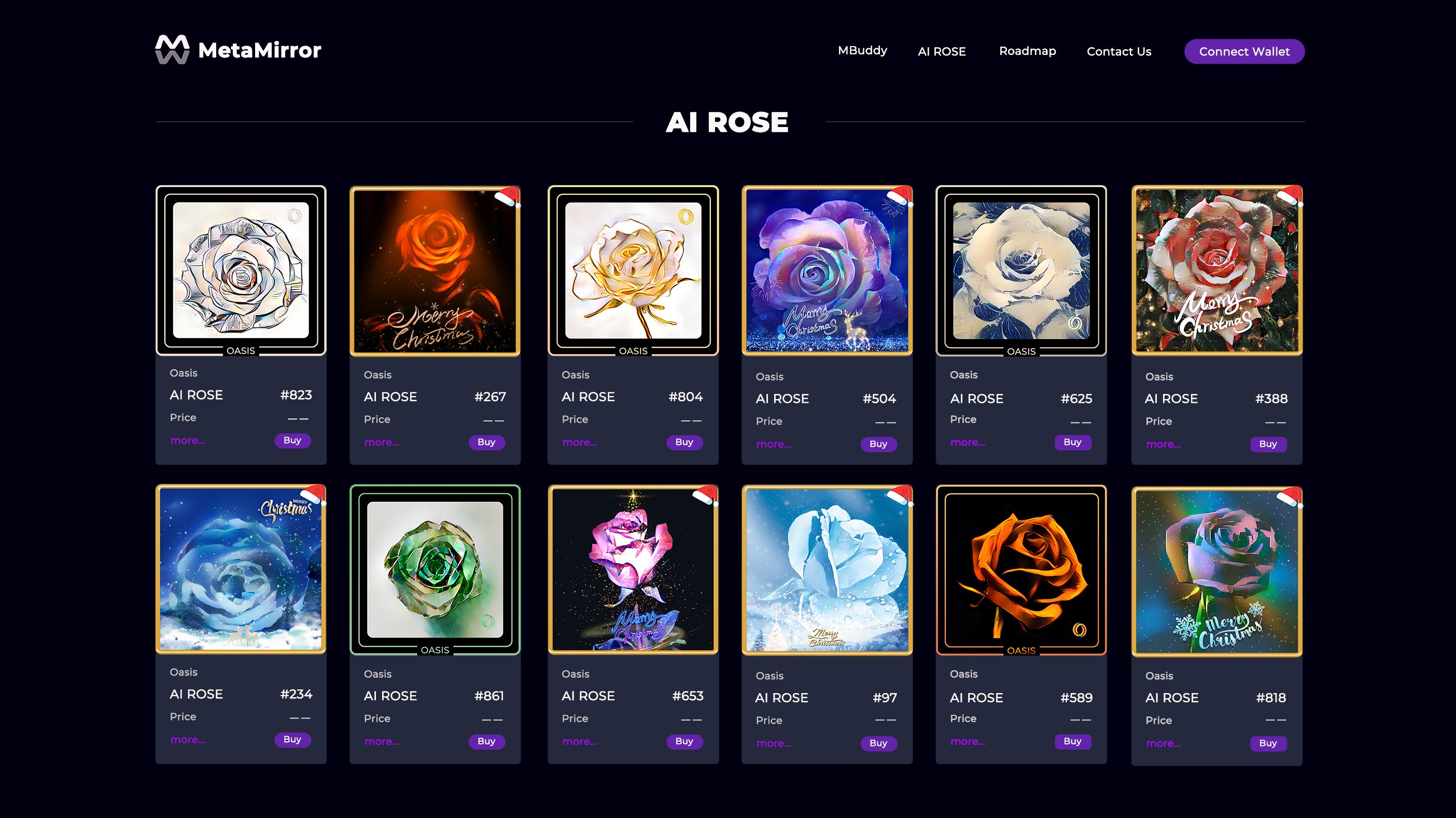
Task: Open the MBuddy menu item
Action: click(862, 50)
